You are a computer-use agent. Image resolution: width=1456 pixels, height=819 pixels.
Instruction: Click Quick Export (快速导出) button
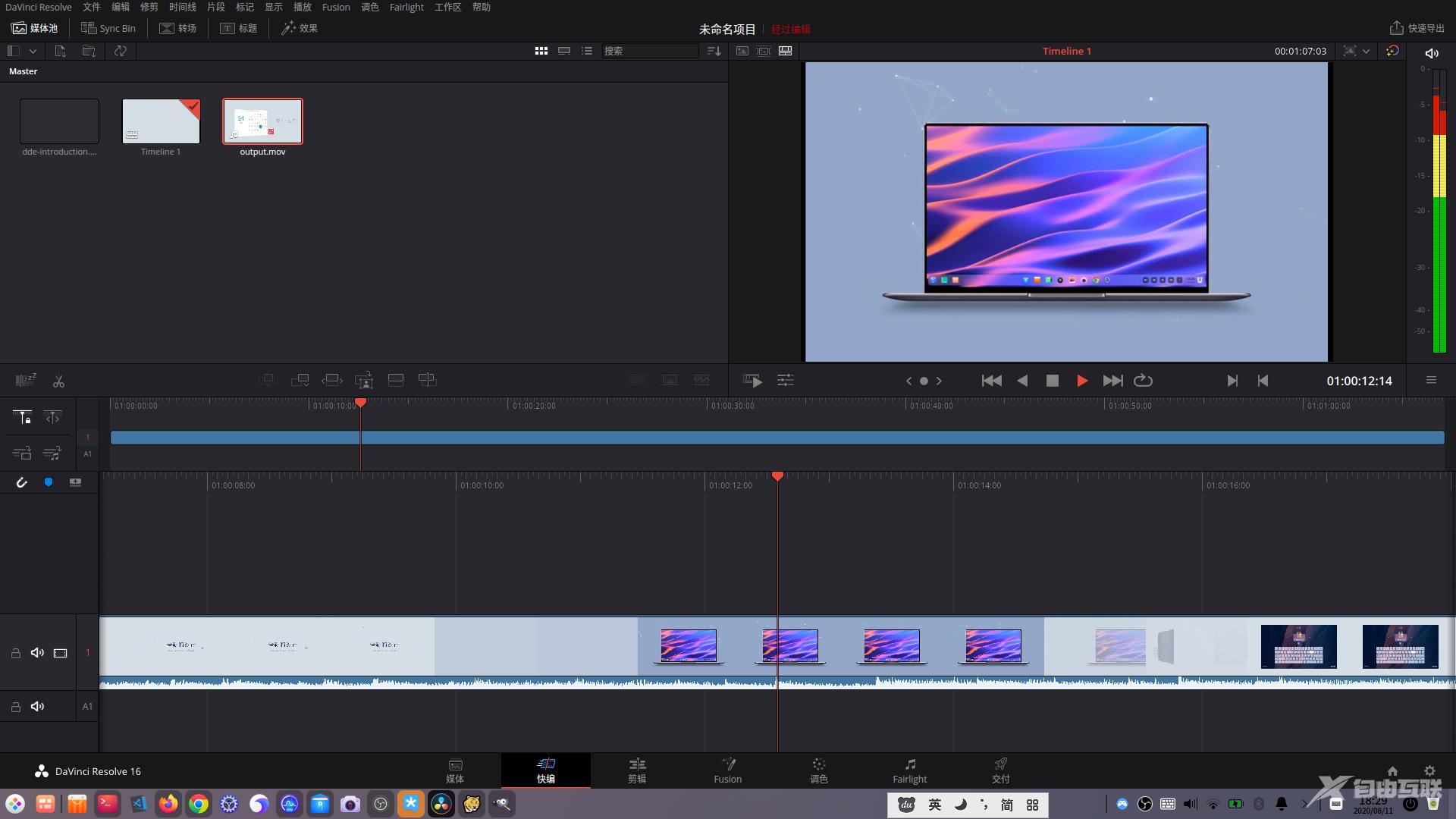[1417, 28]
